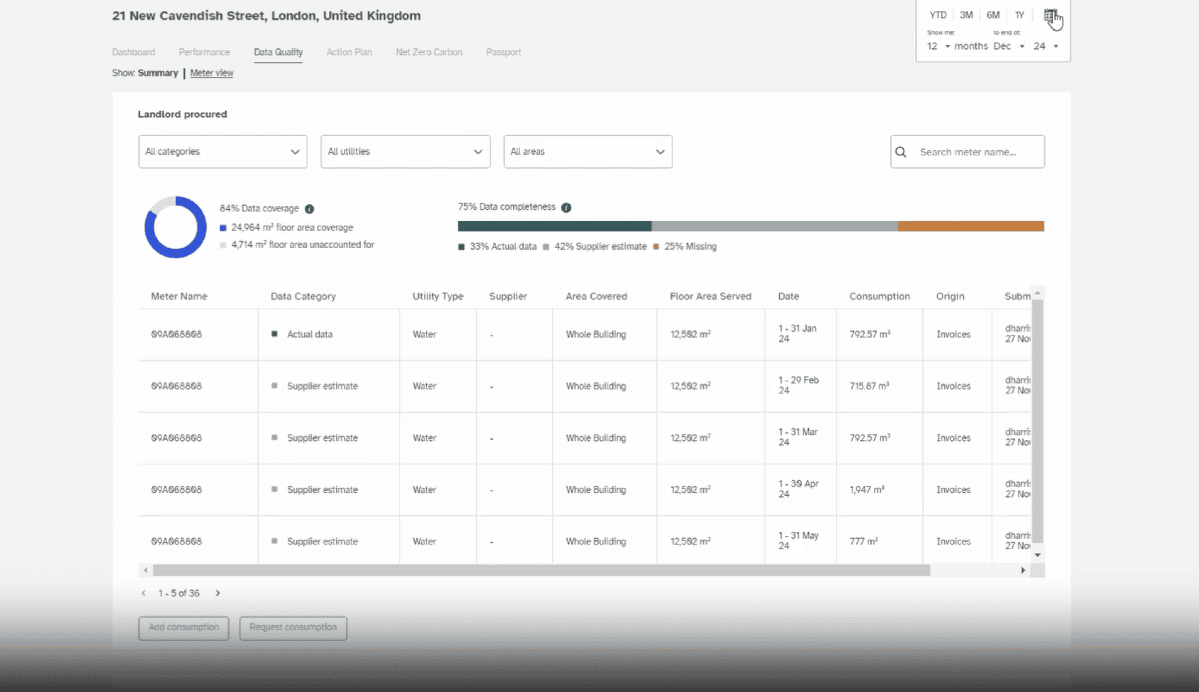1199x692 pixels.
Task: Click the 1 - 5 of 36 pagination text
Action: [179, 593]
